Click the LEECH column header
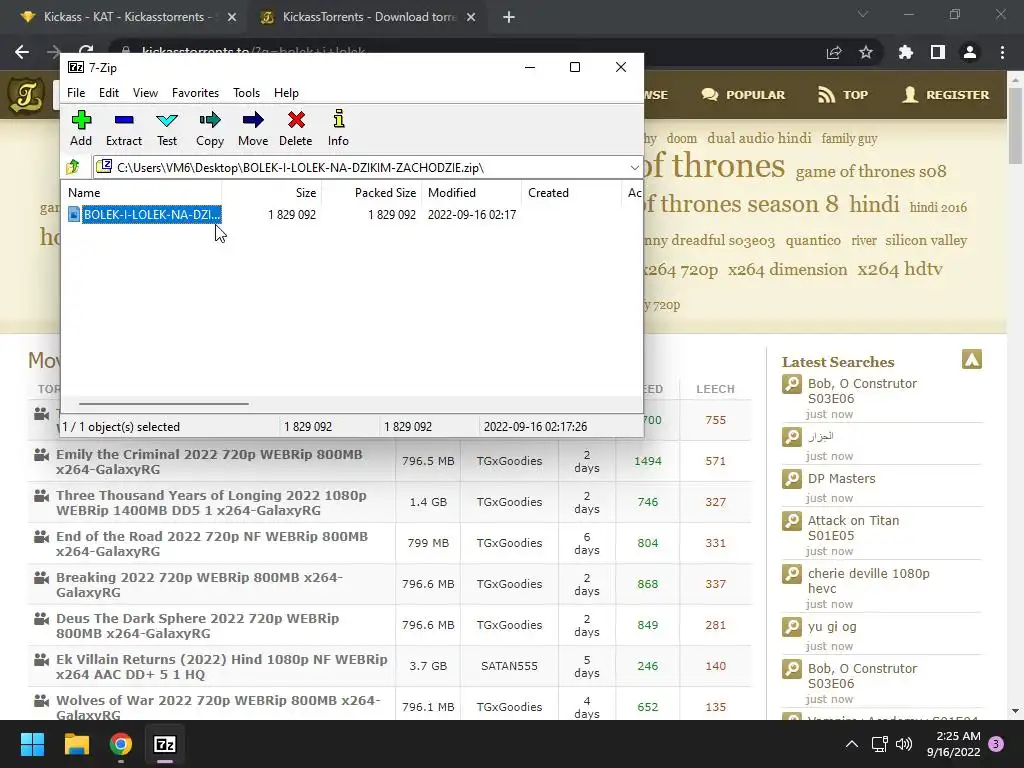 click(715, 389)
